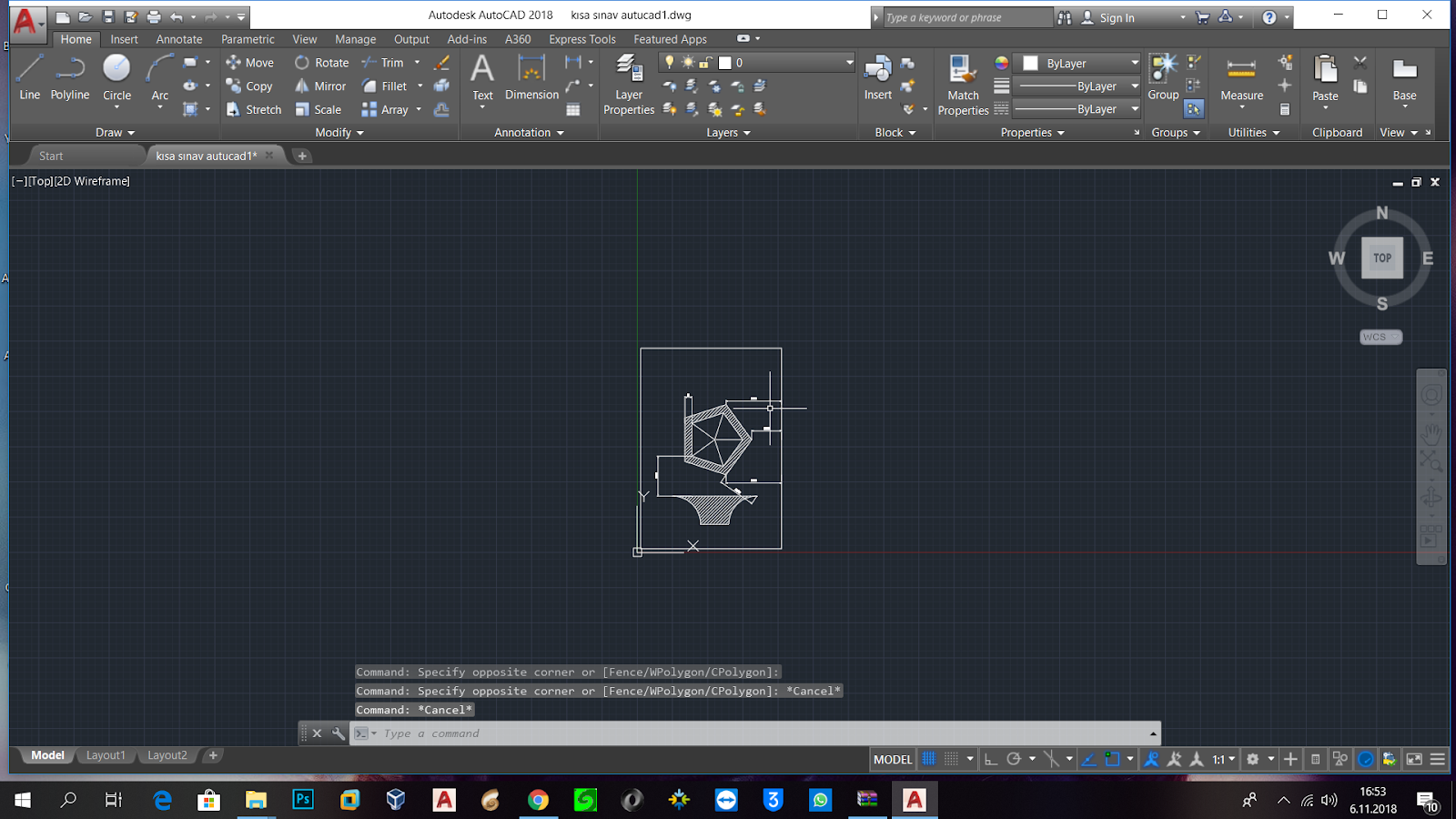The width and height of the screenshot is (1456, 819).
Task: Toggle MODEL space button in status bar
Action: pos(893,759)
